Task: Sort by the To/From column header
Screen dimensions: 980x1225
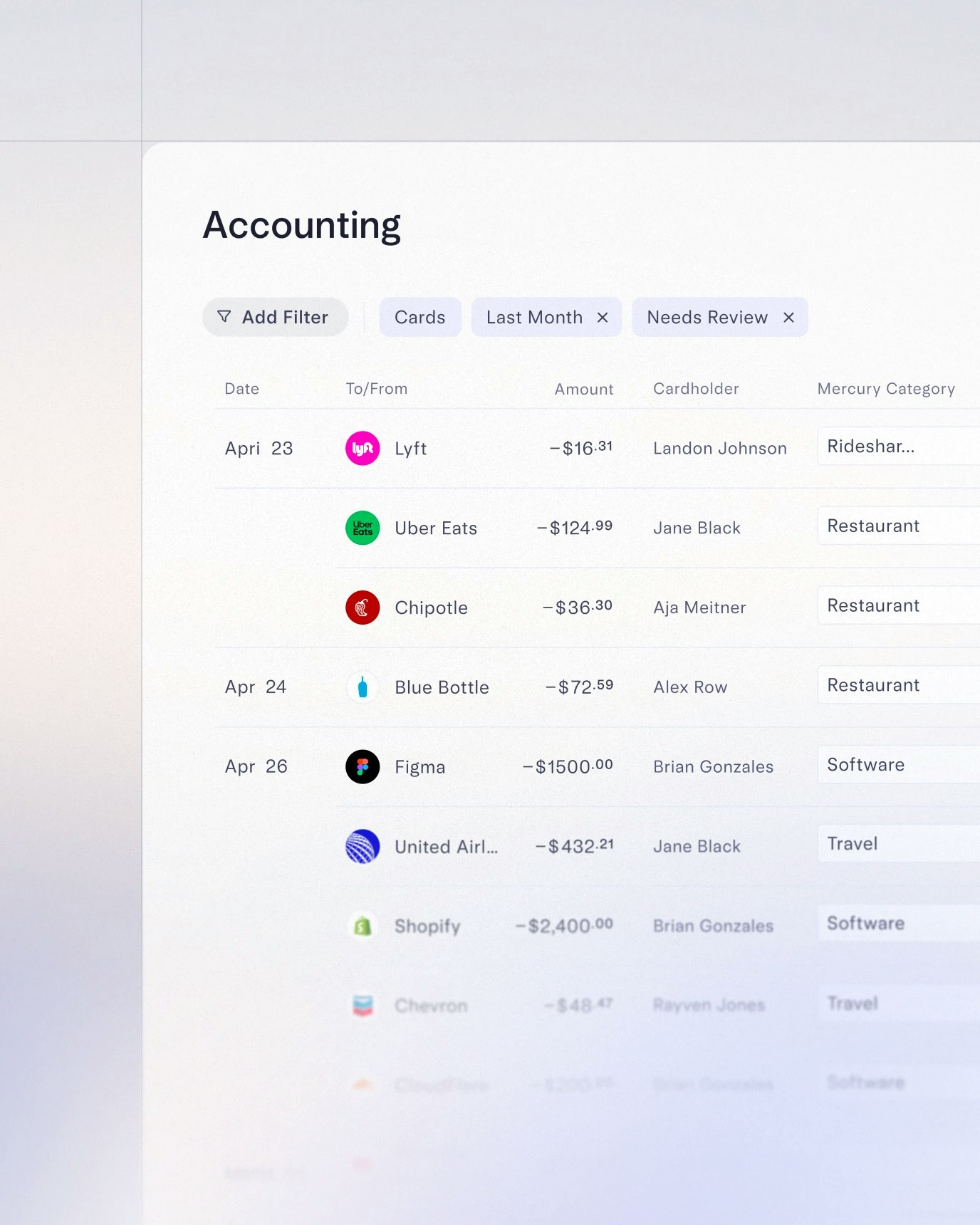Action: (377, 389)
